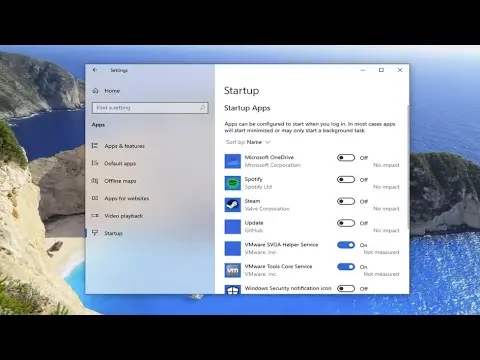Click the Microsoft OneDrive app icon
Image resolution: width=480 pixels, height=360 pixels.
233,161
